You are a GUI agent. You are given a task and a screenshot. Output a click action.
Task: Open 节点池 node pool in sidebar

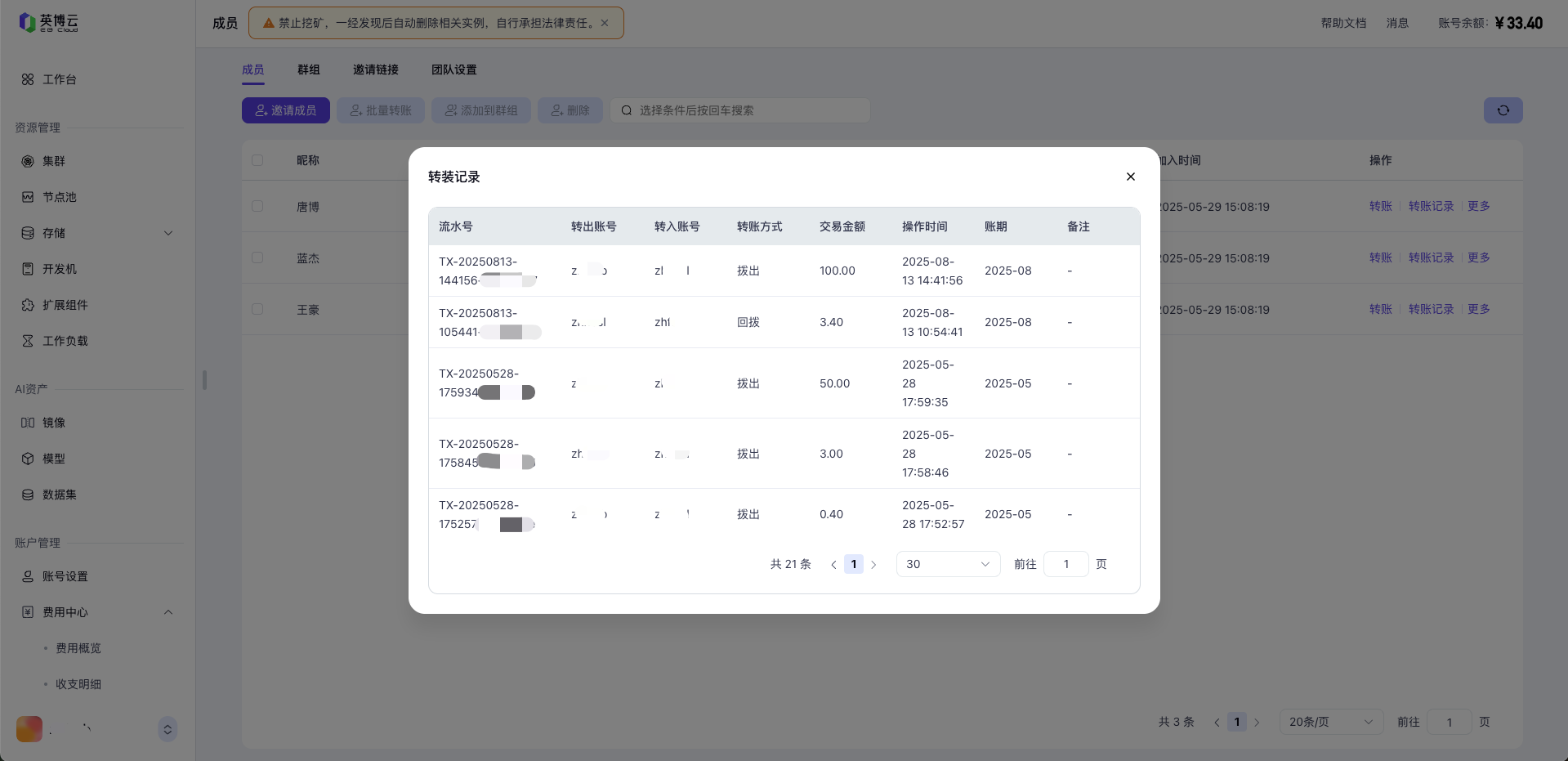pos(28,197)
